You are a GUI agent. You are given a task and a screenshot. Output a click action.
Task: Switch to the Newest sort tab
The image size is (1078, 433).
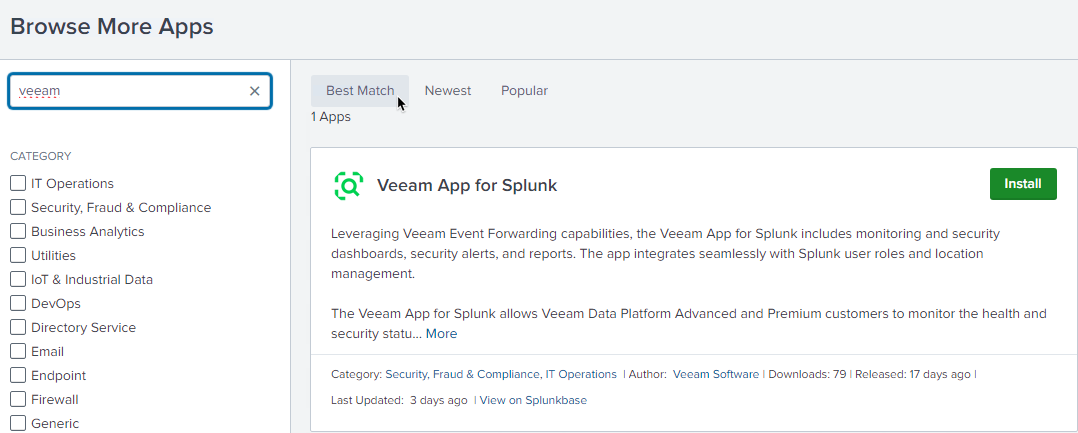(x=447, y=91)
